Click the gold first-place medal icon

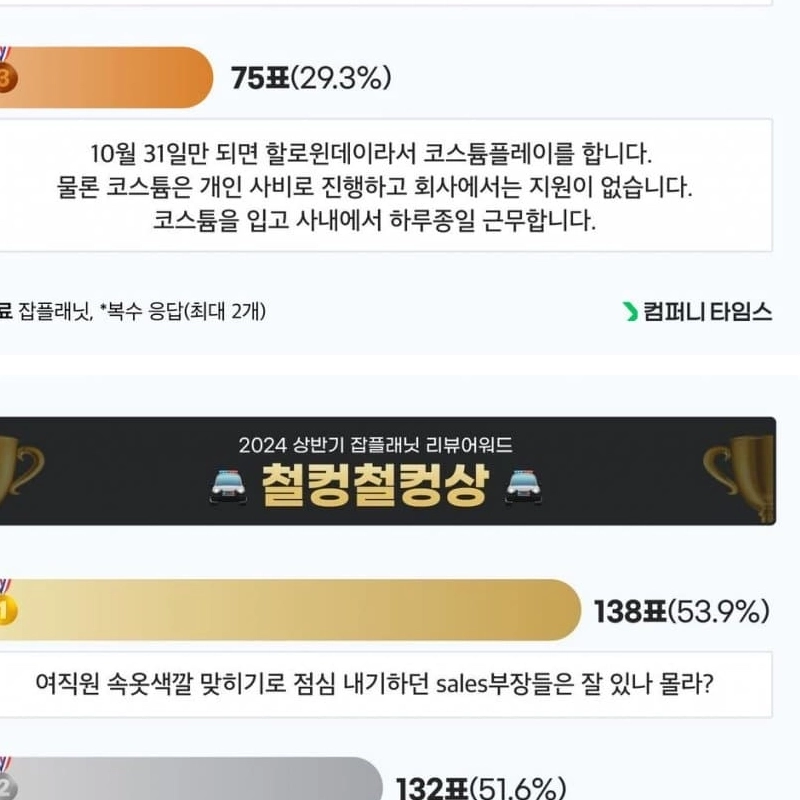[x=6, y=609]
